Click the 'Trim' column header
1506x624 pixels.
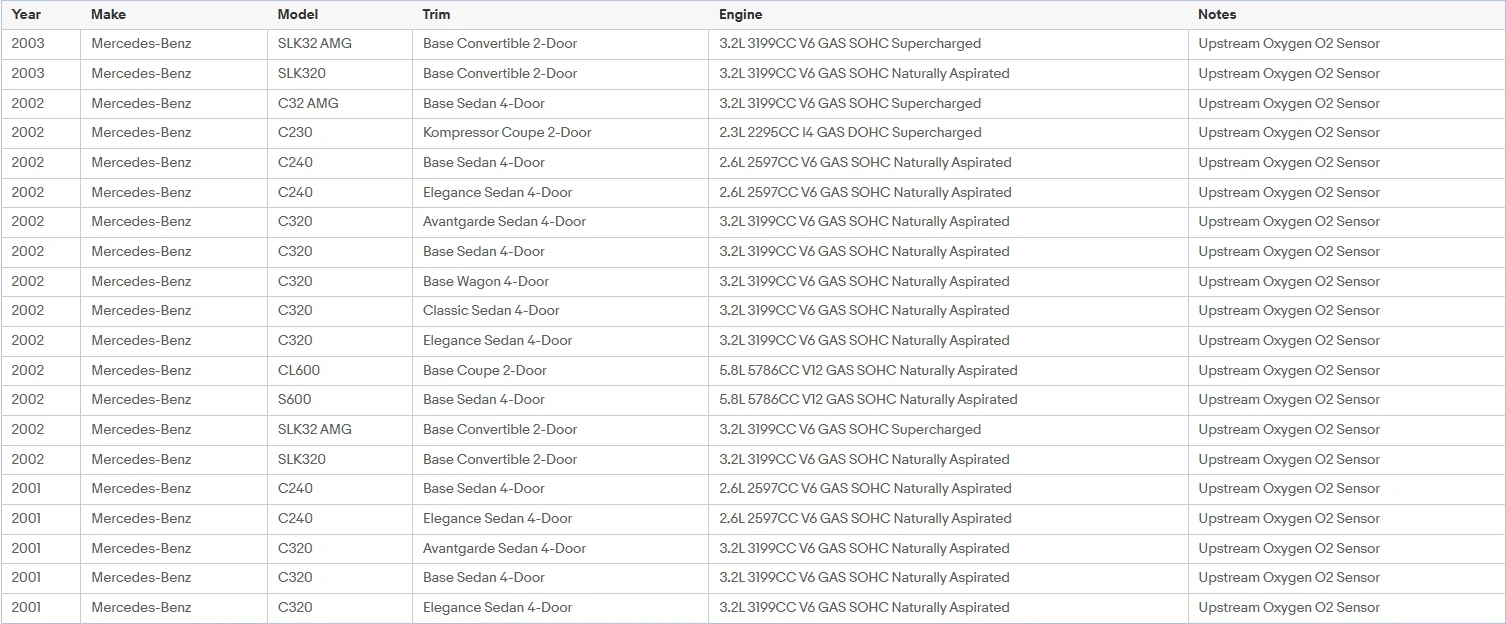(436, 15)
